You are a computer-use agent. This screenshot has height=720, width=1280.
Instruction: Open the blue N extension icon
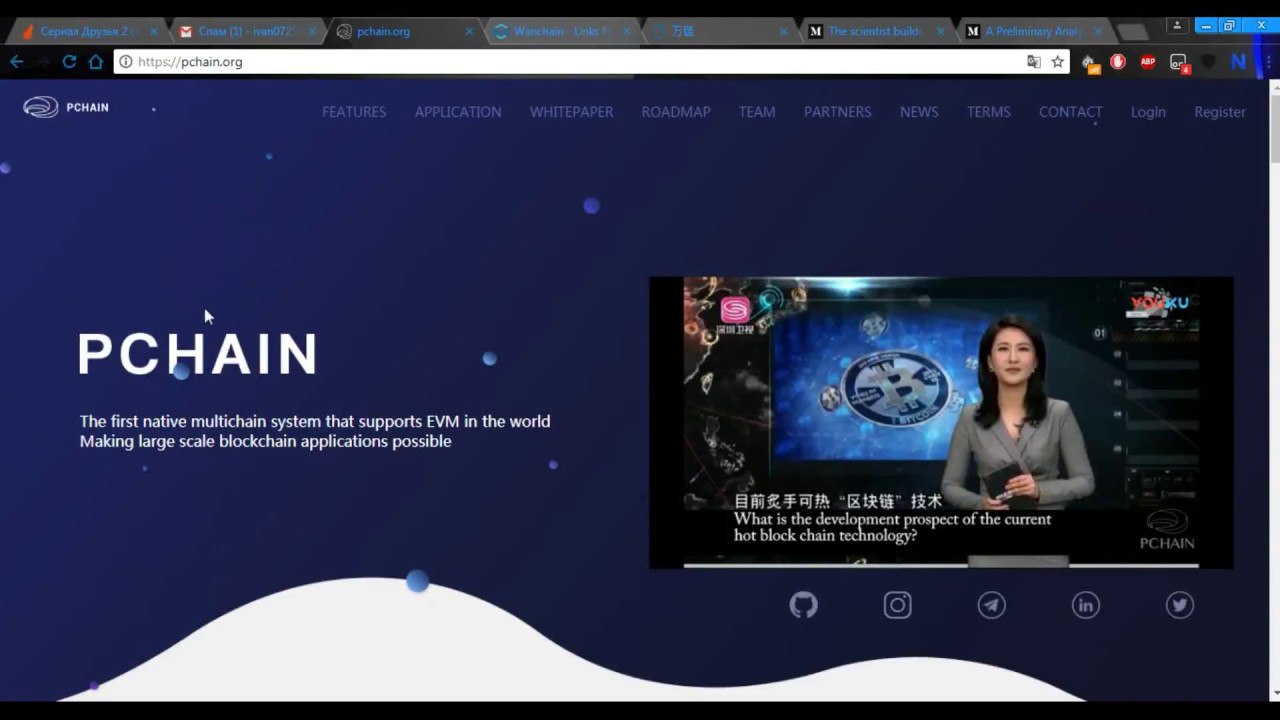coord(1238,62)
